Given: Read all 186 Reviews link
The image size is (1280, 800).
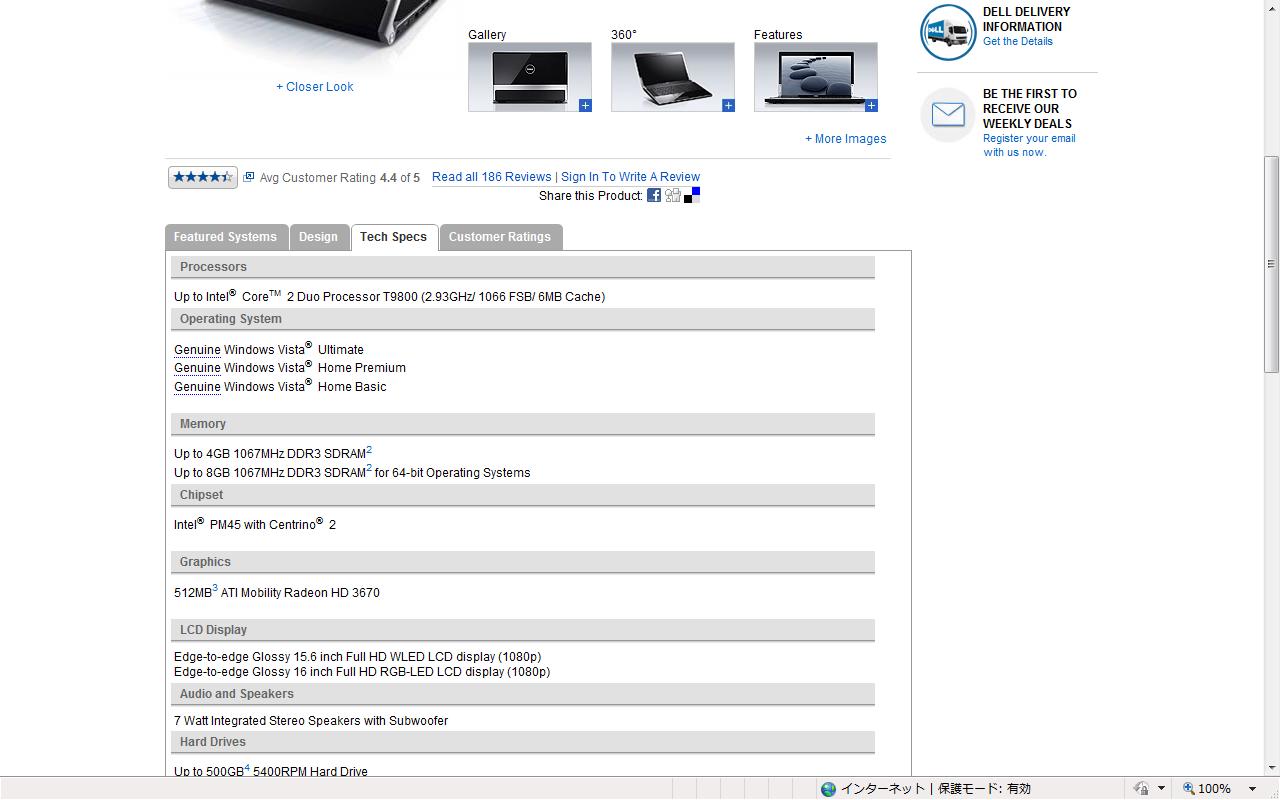Looking at the screenshot, I should (492, 177).
